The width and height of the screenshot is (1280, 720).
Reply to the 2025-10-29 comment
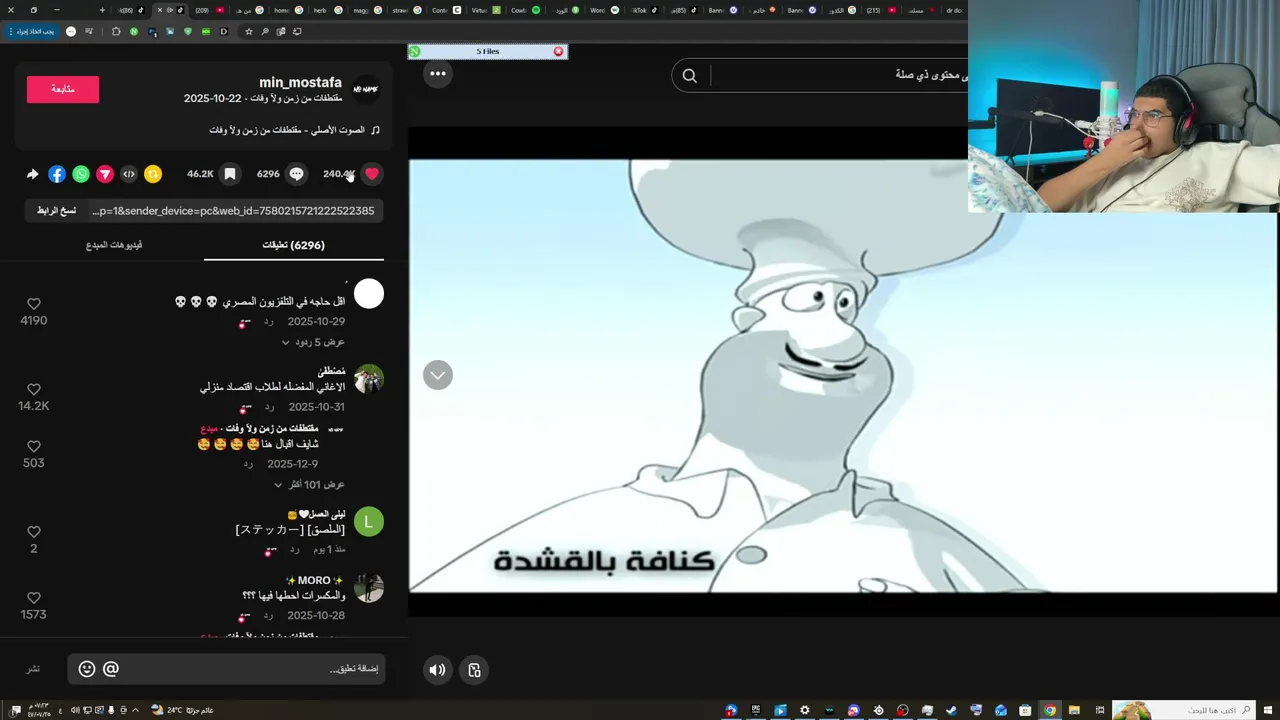(x=269, y=322)
